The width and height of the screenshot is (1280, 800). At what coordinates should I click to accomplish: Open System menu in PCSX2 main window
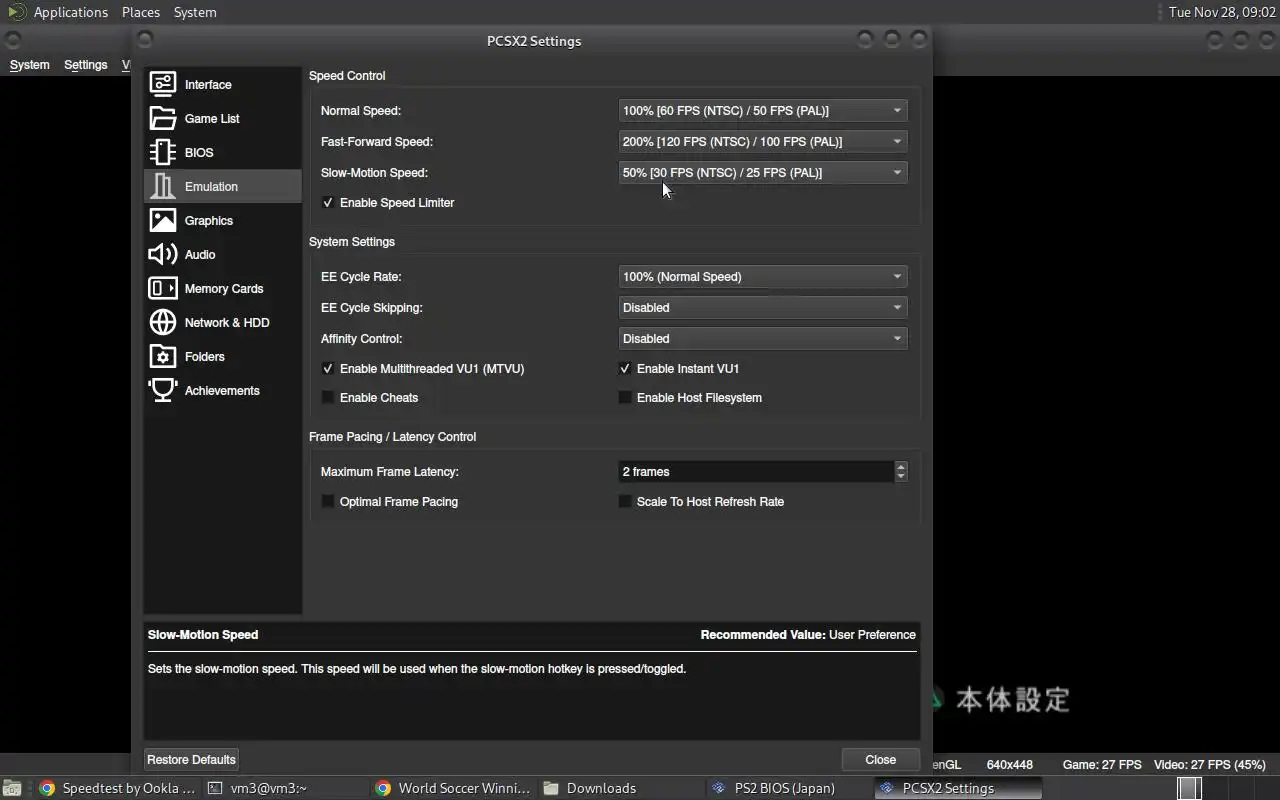coord(29,64)
